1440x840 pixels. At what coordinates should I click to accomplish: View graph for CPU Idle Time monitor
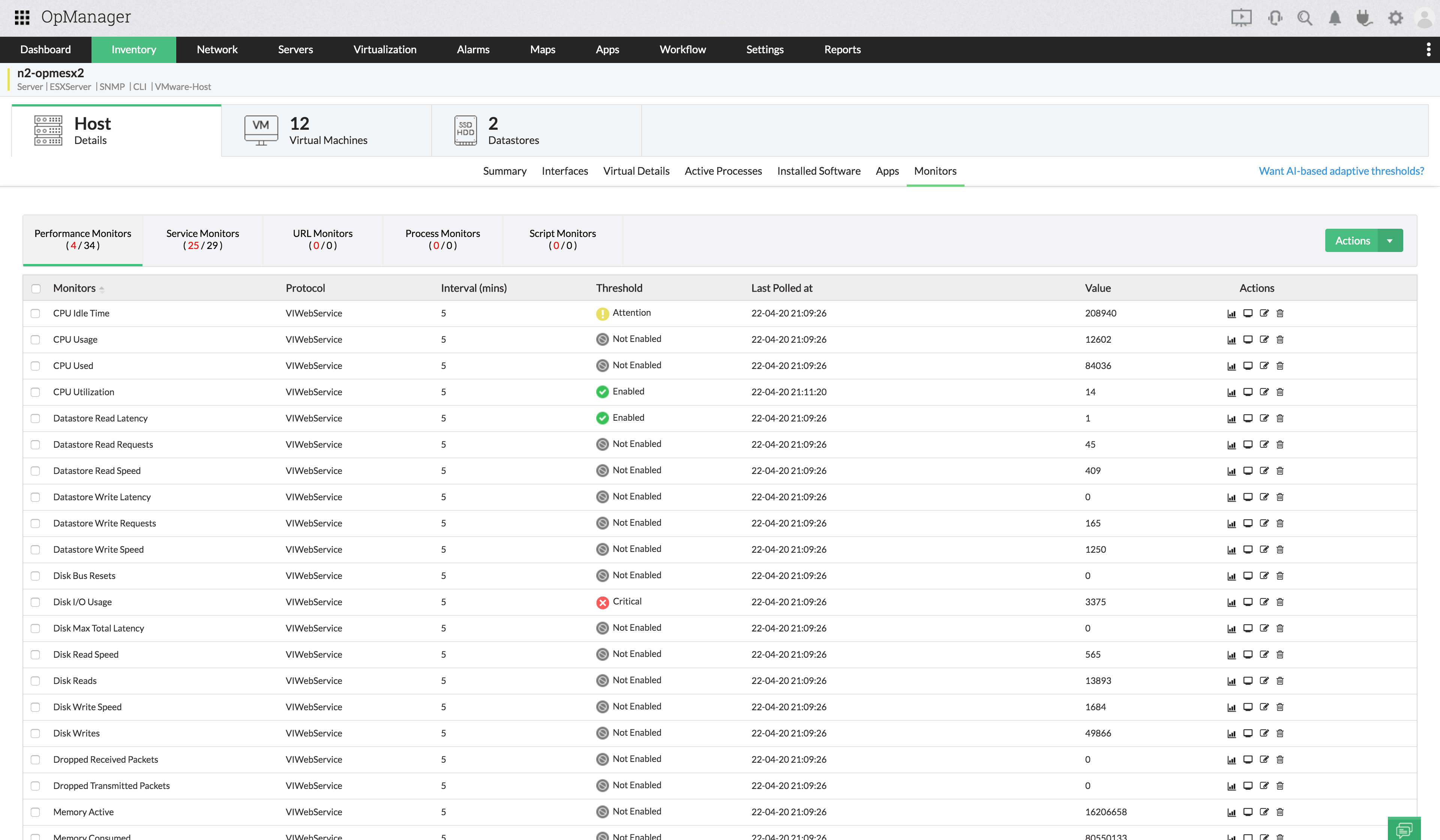(x=1231, y=314)
